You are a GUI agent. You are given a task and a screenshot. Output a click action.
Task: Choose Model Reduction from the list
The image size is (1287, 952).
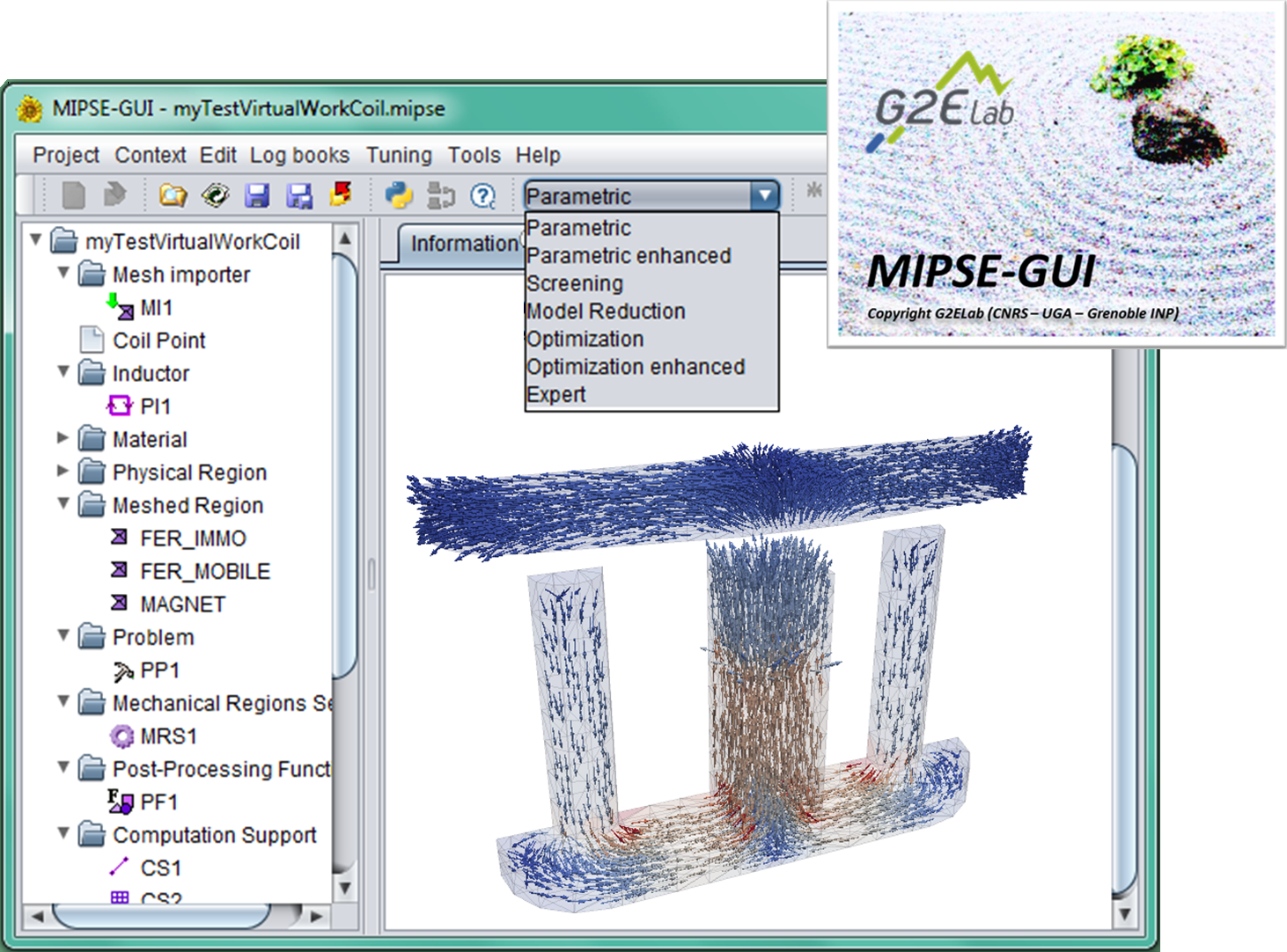[651, 311]
